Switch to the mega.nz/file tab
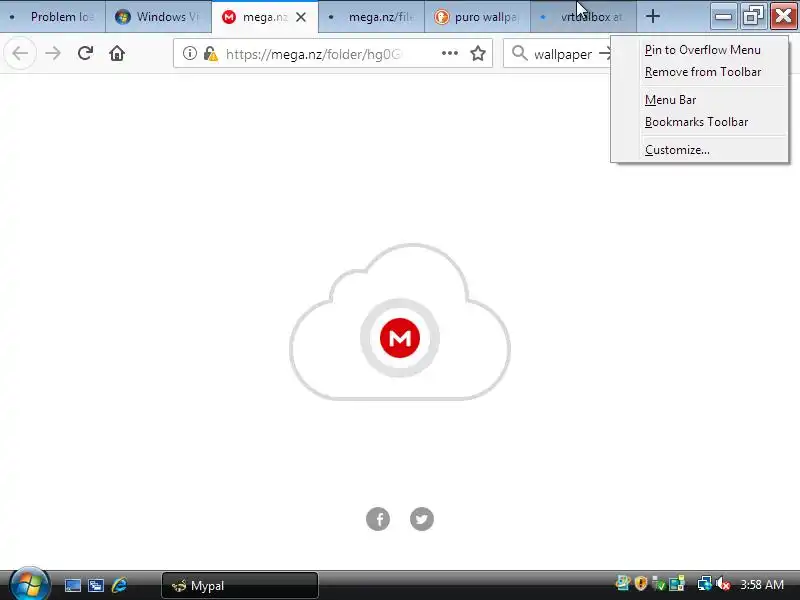 371,17
